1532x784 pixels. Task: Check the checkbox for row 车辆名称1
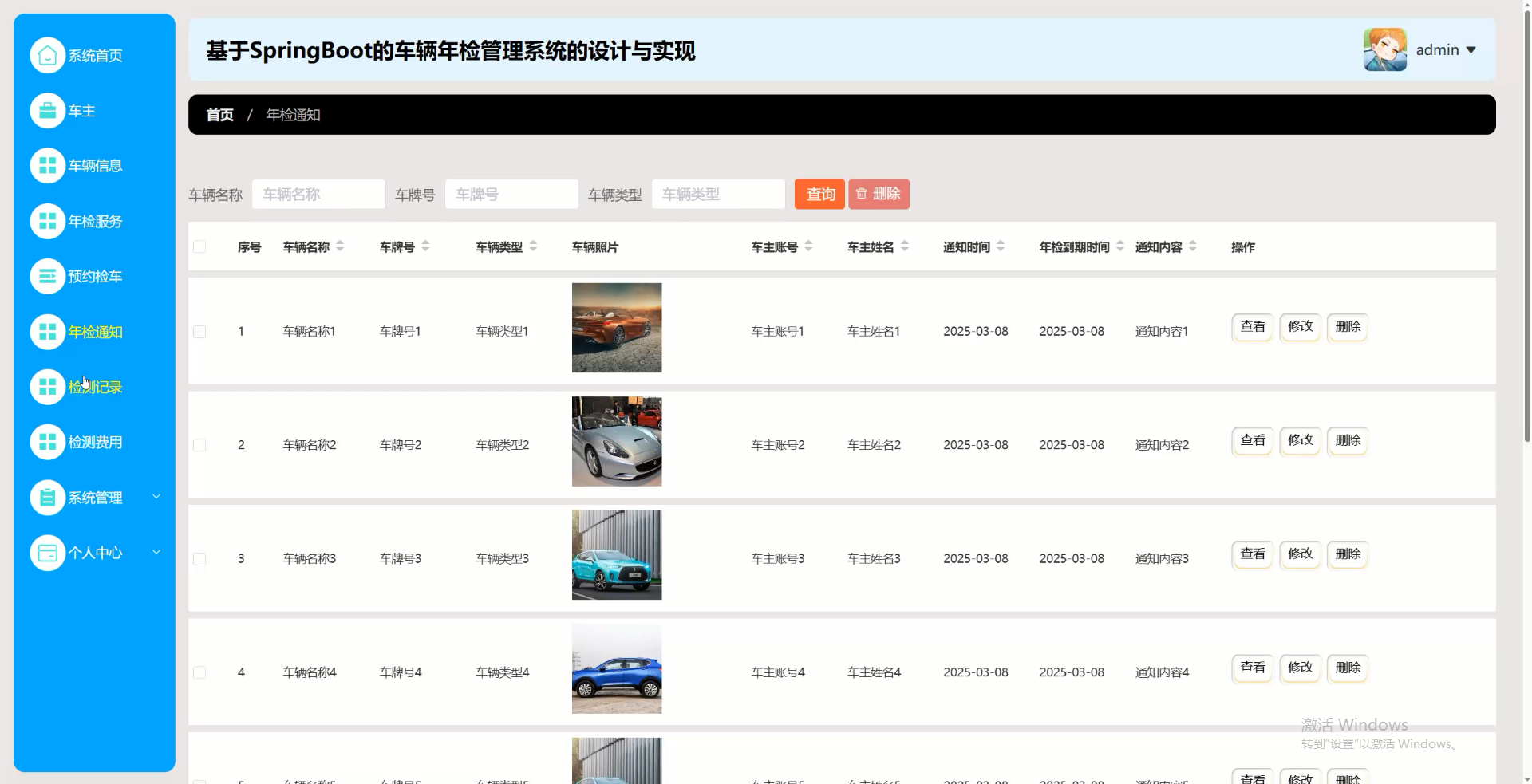tap(199, 331)
